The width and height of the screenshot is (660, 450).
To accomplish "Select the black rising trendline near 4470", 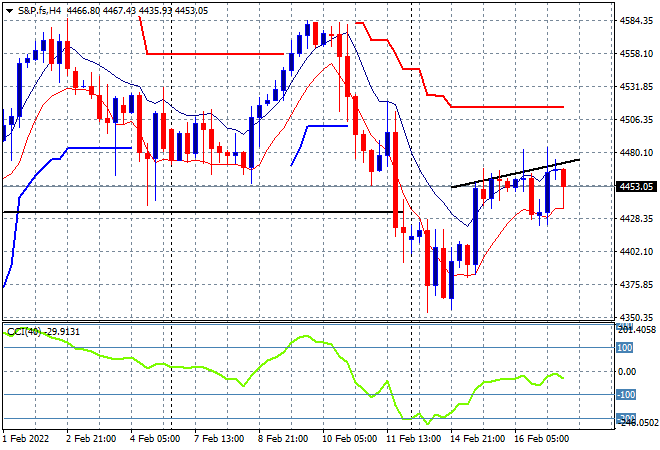I will [x=515, y=173].
